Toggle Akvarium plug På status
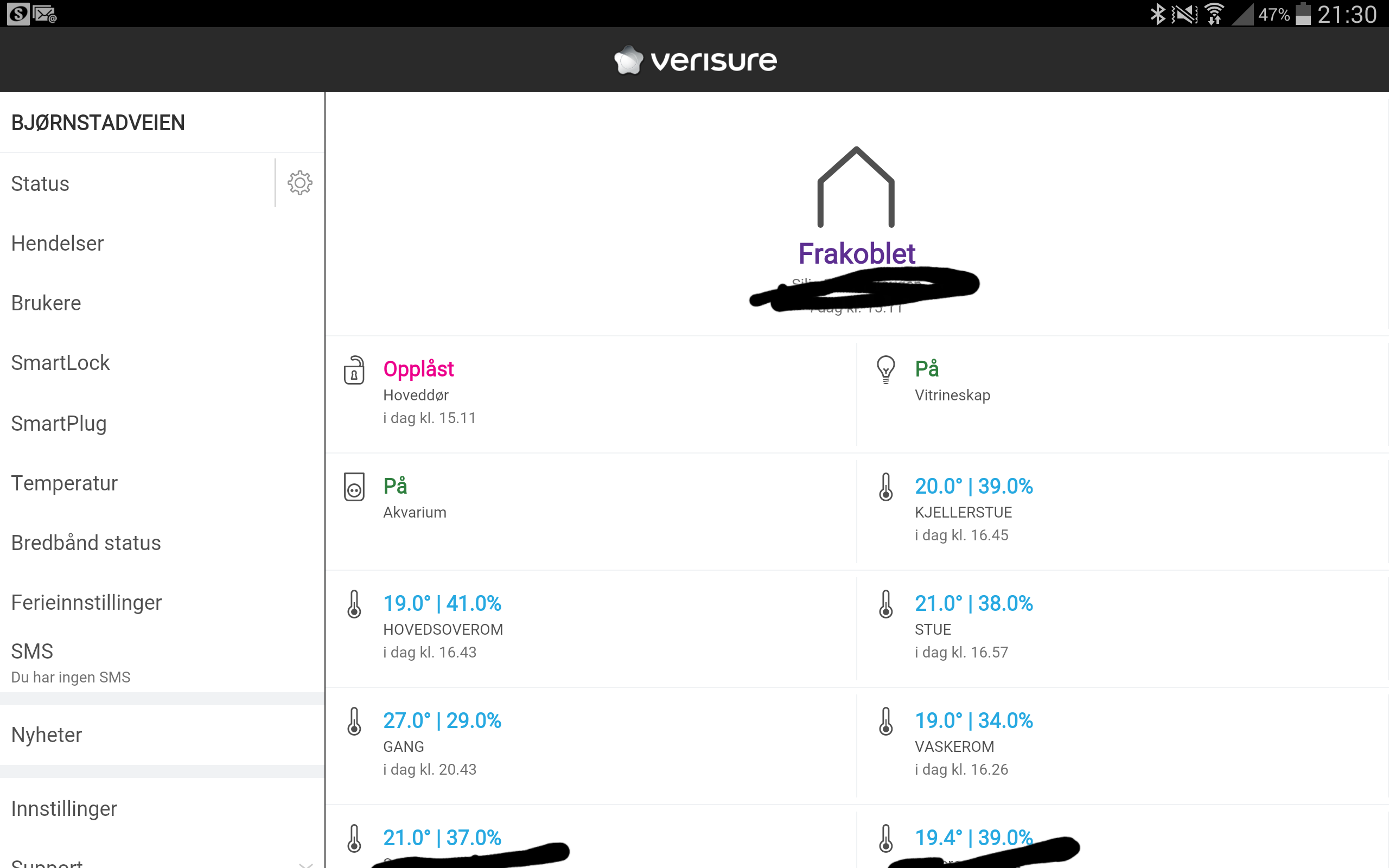Screen dimensions: 1389x868 pos(396,486)
